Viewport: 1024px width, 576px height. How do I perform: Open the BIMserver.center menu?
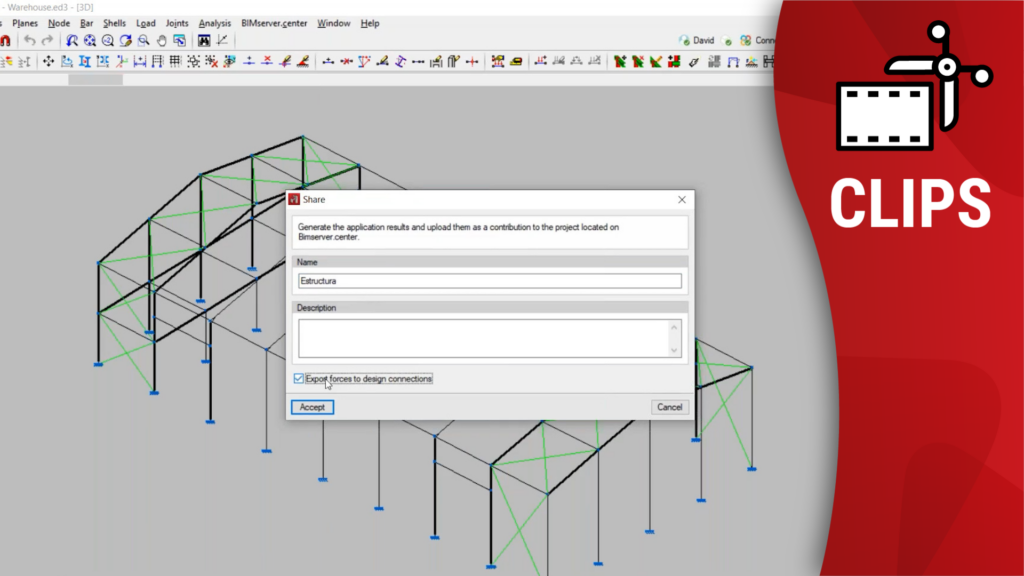[274, 23]
